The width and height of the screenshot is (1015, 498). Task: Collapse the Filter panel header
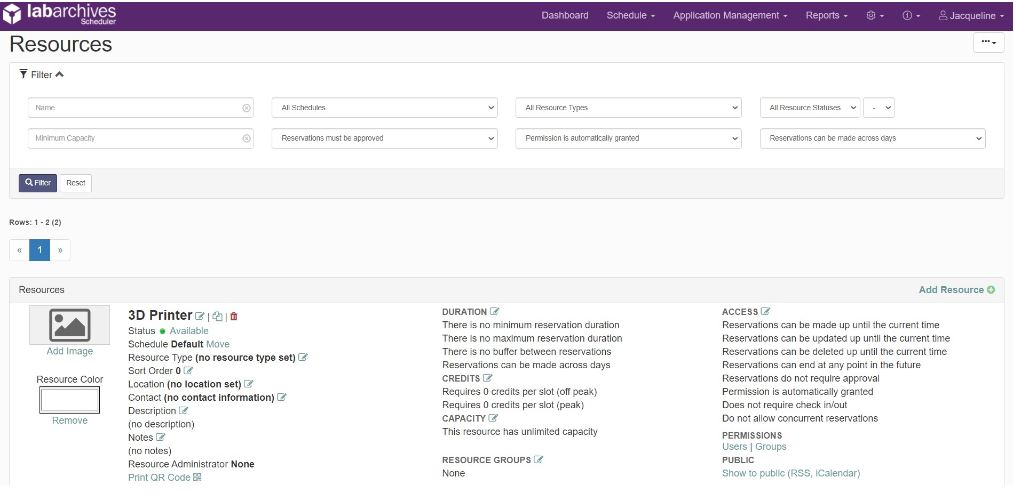42,75
